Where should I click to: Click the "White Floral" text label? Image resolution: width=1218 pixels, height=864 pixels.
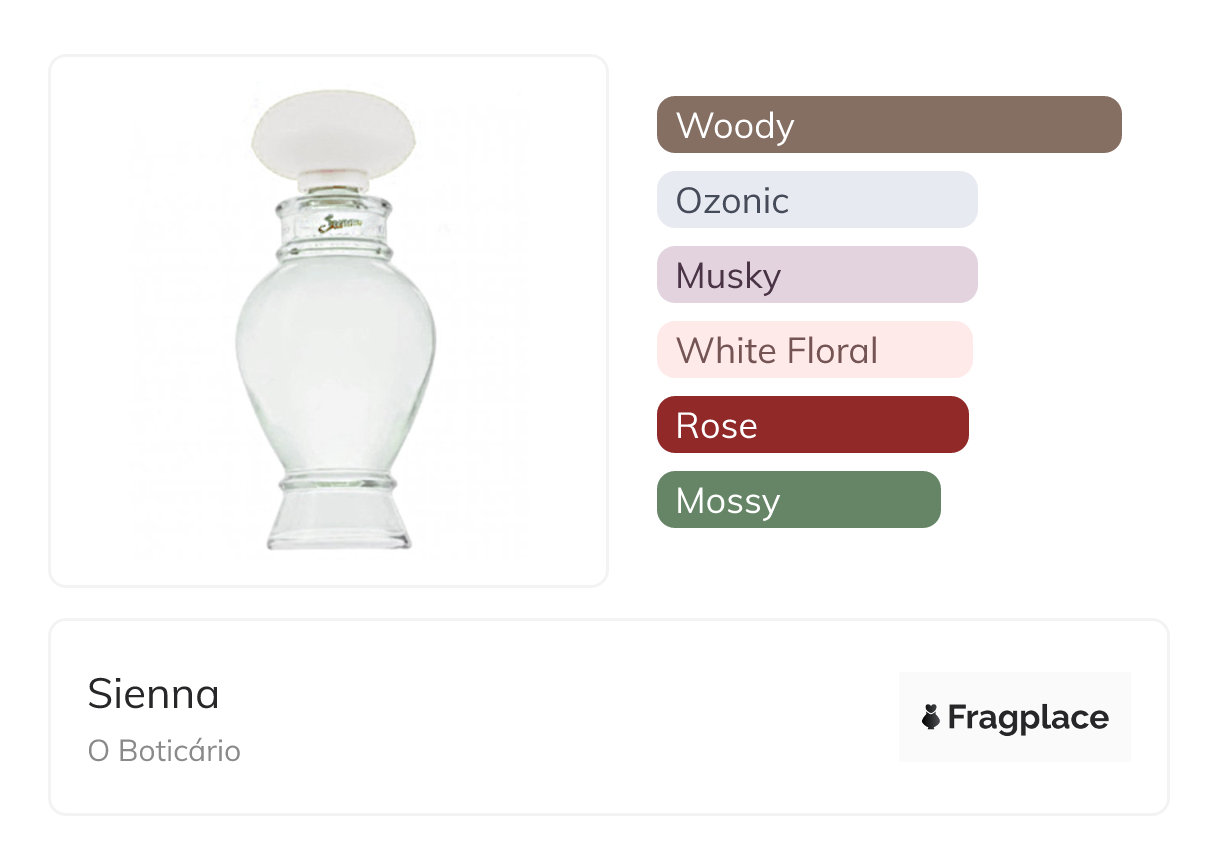click(777, 351)
